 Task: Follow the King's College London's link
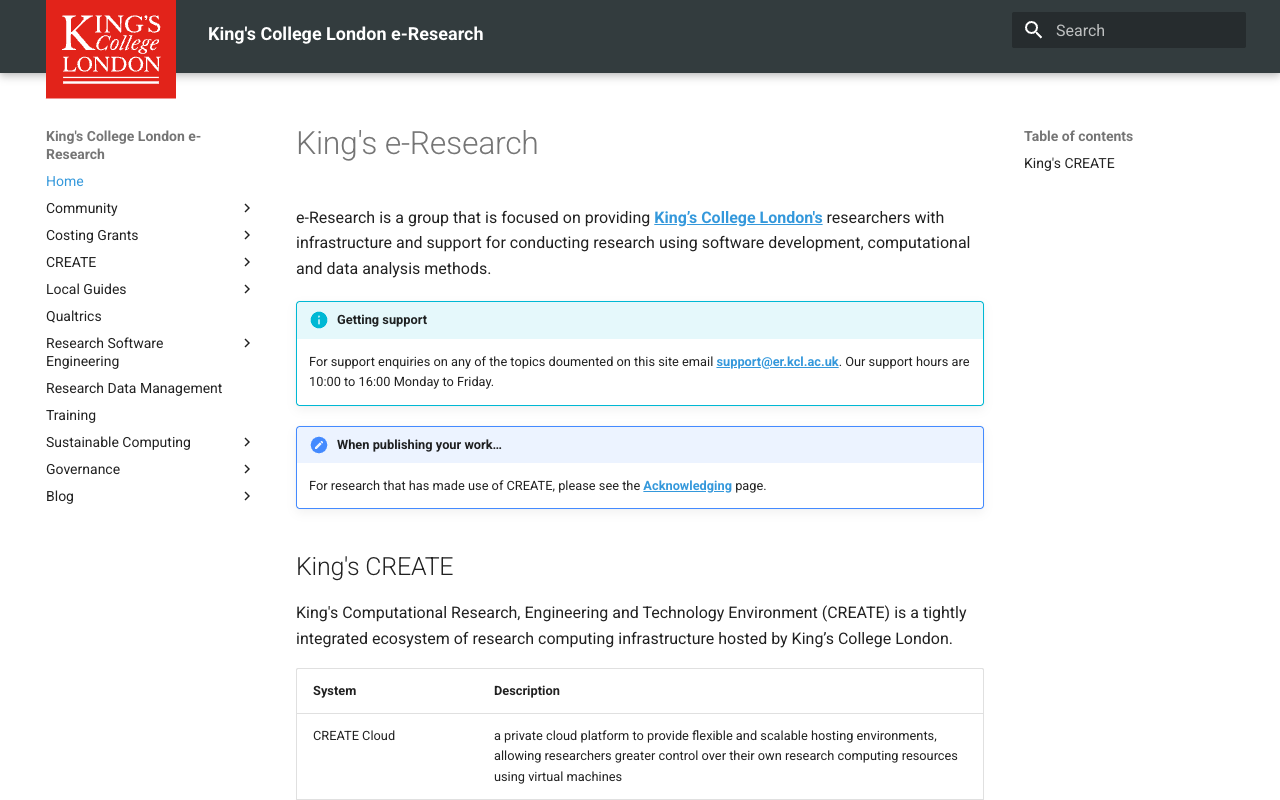(738, 217)
